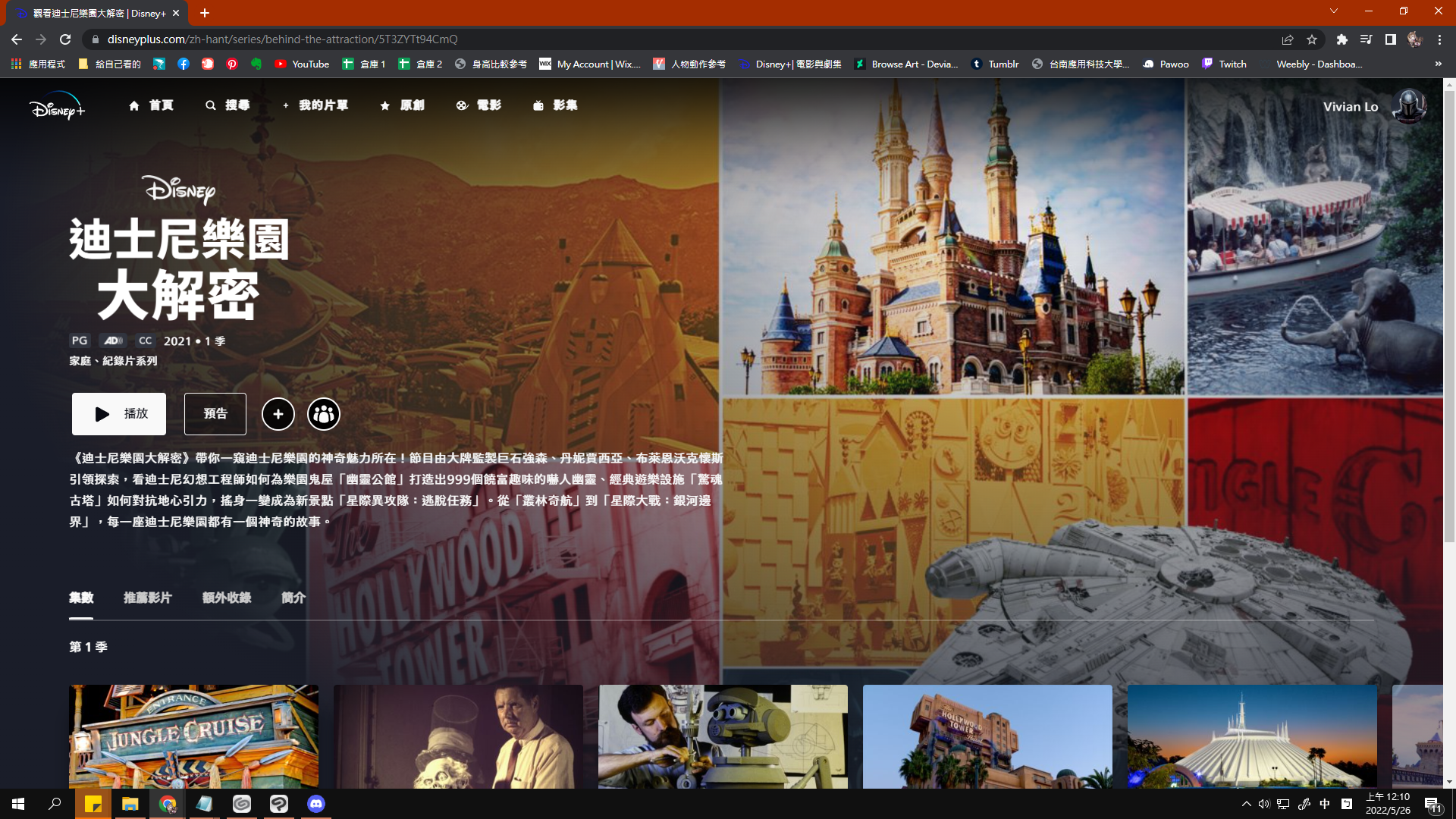Open 倉庫 1 bookmark
Screen dimensions: 1456x819
click(x=364, y=64)
